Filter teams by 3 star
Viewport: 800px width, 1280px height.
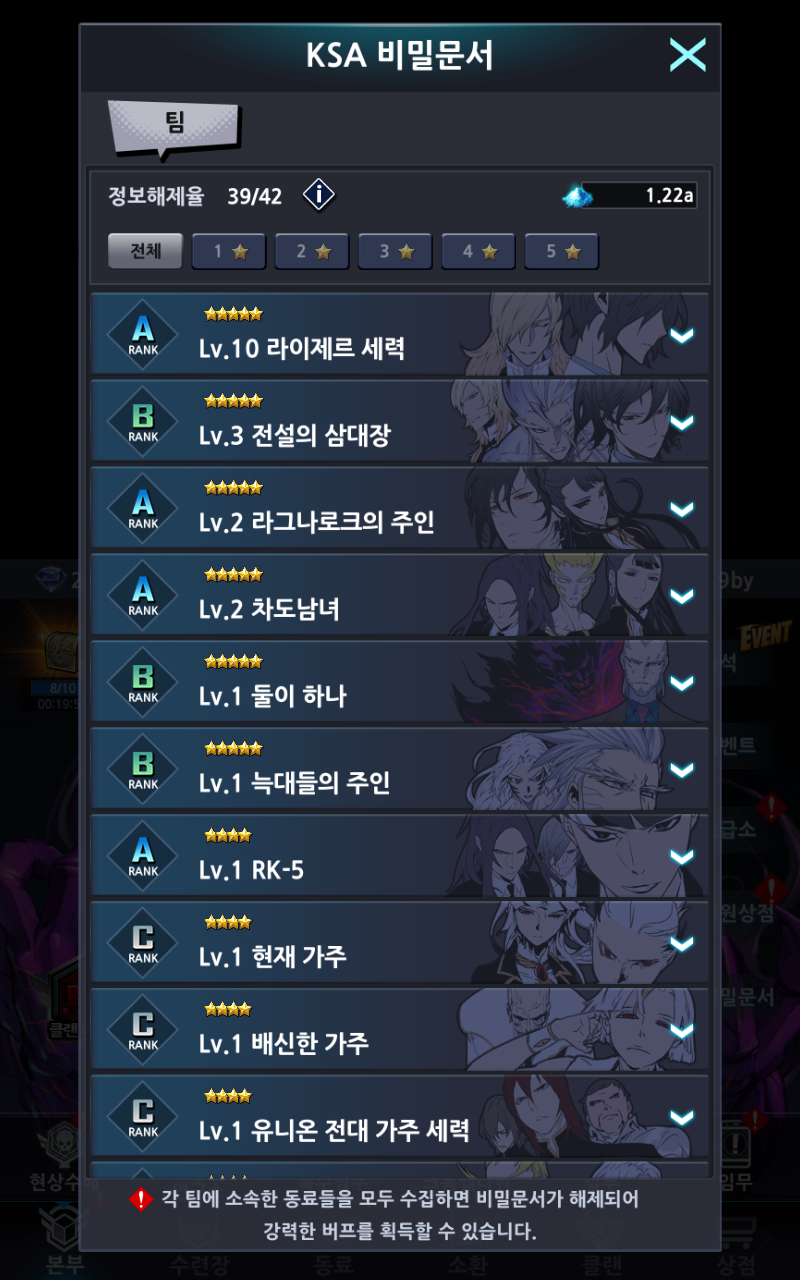(395, 251)
